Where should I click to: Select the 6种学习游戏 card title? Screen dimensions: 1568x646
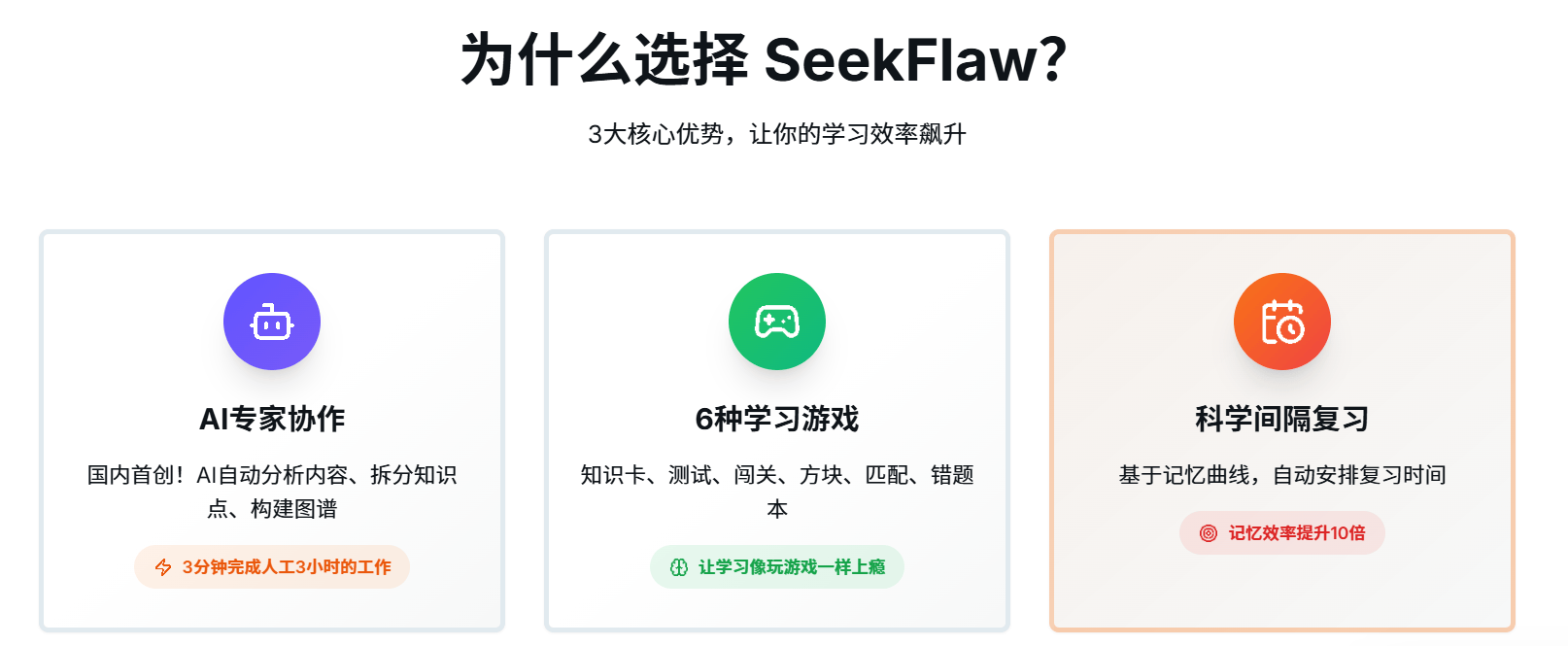pos(777,419)
